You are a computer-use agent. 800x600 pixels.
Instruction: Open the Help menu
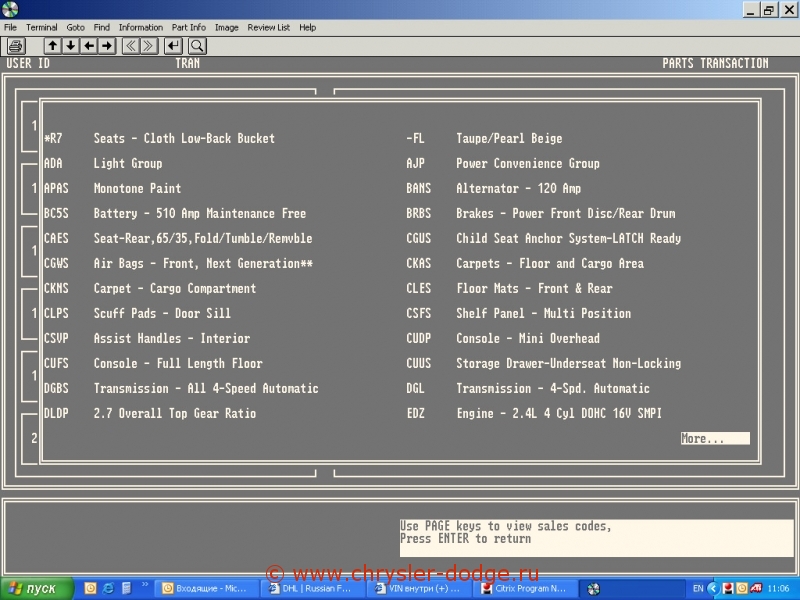(x=307, y=28)
